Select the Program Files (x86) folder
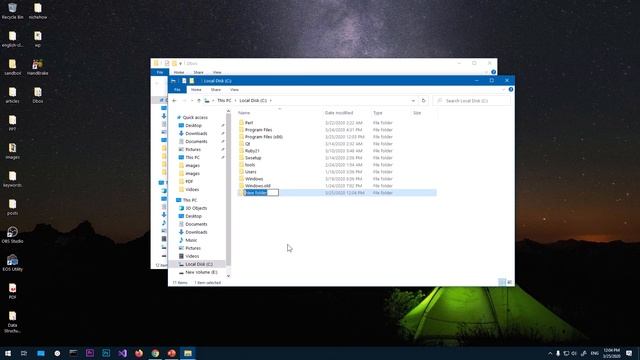 point(264,137)
